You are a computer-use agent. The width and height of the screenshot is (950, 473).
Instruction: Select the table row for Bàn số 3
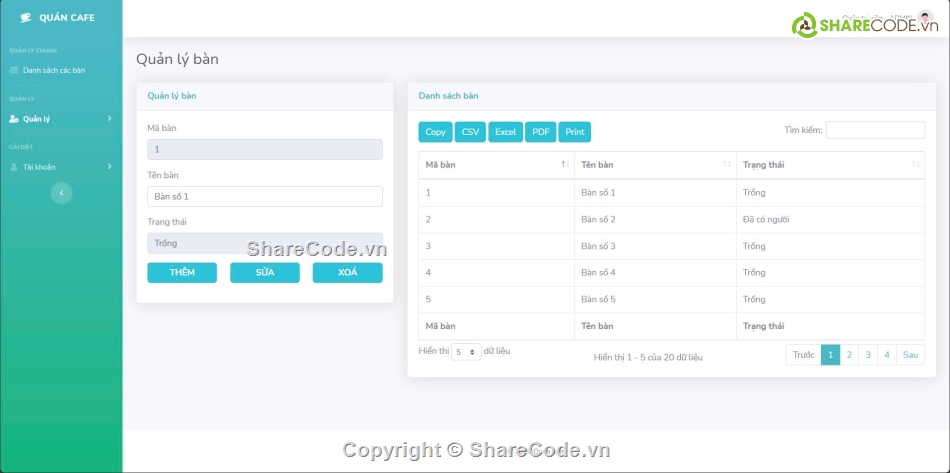click(x=671, y=246)
